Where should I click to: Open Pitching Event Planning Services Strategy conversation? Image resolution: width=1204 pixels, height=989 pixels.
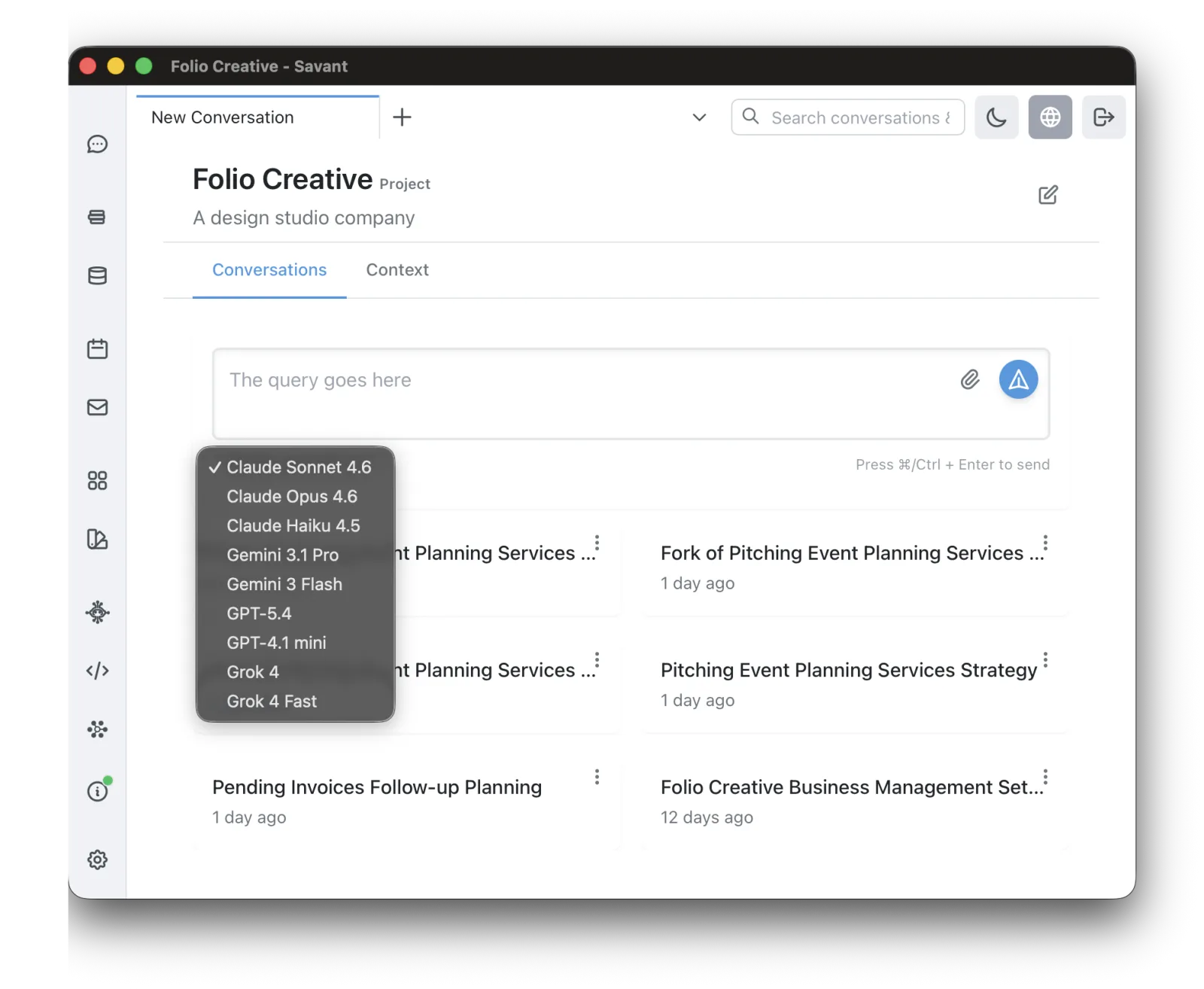point(849,670)
